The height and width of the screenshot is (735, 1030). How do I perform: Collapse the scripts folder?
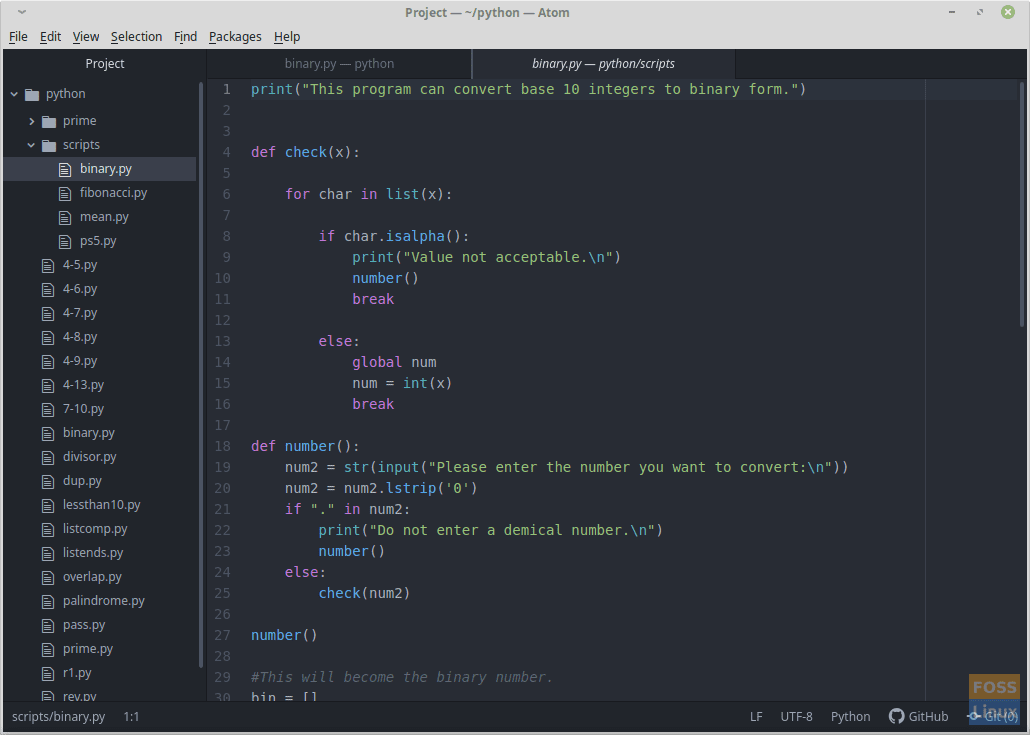[x=31, y=144]
